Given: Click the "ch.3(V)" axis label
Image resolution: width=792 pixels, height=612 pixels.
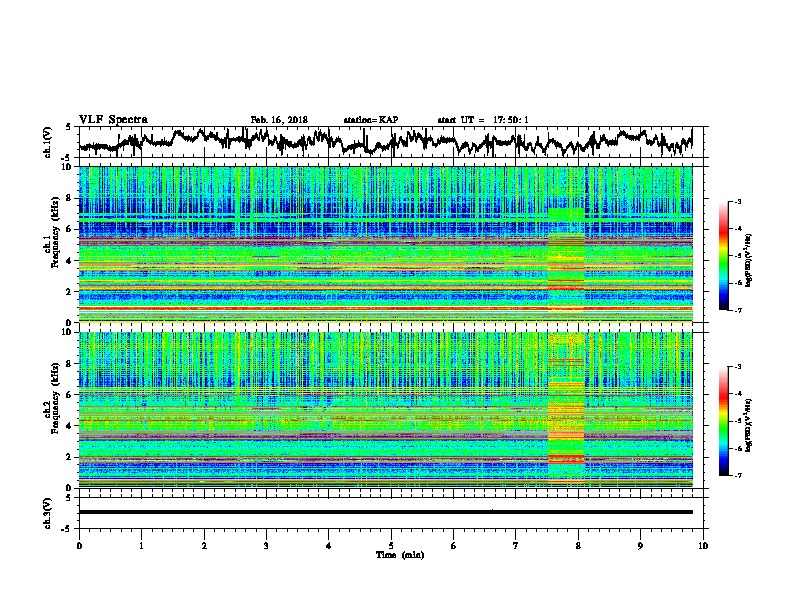Looking at the screenshot, I should tap(48, 513).
